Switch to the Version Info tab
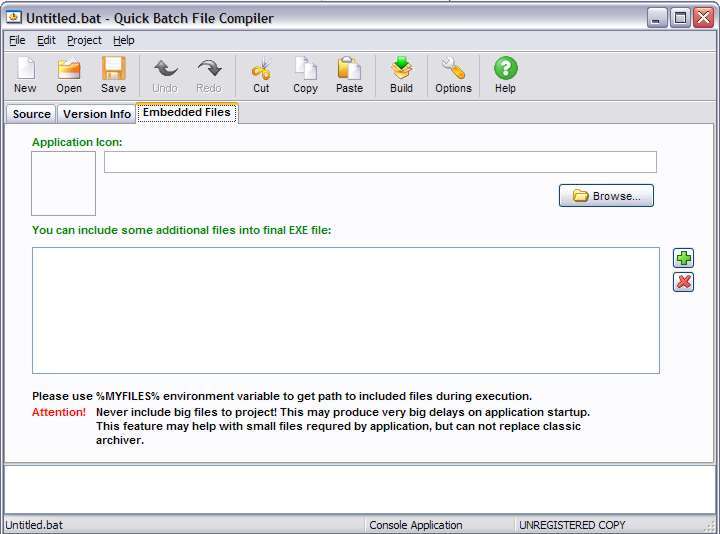 [96, 114]
